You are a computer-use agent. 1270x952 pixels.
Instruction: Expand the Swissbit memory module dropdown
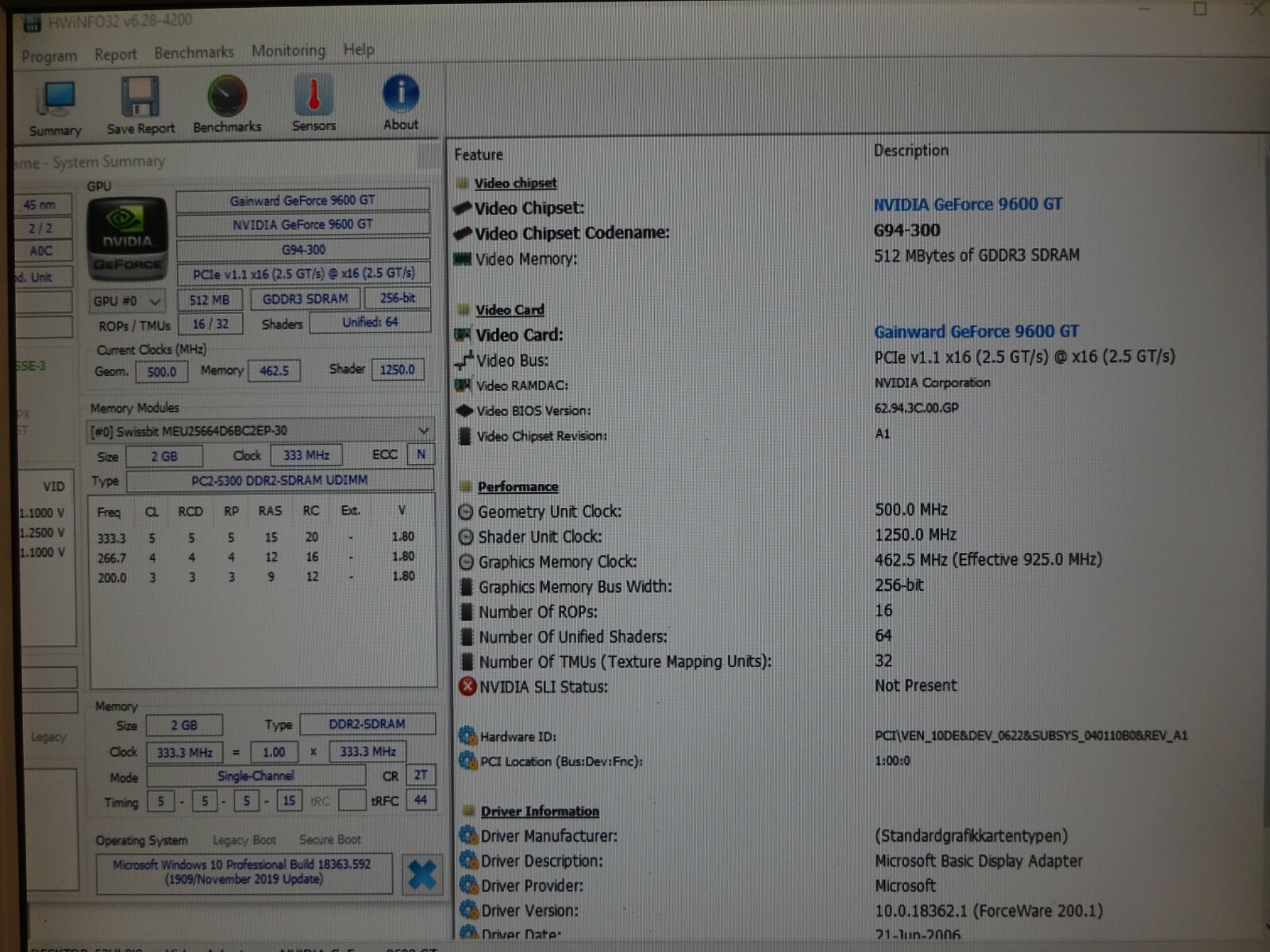(260, 431)
